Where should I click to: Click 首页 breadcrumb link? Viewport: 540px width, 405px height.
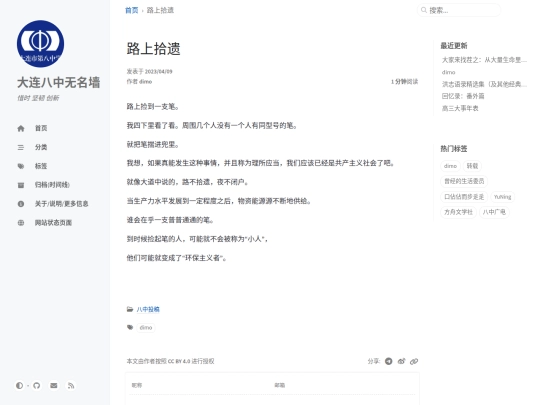tap(132, 10)
